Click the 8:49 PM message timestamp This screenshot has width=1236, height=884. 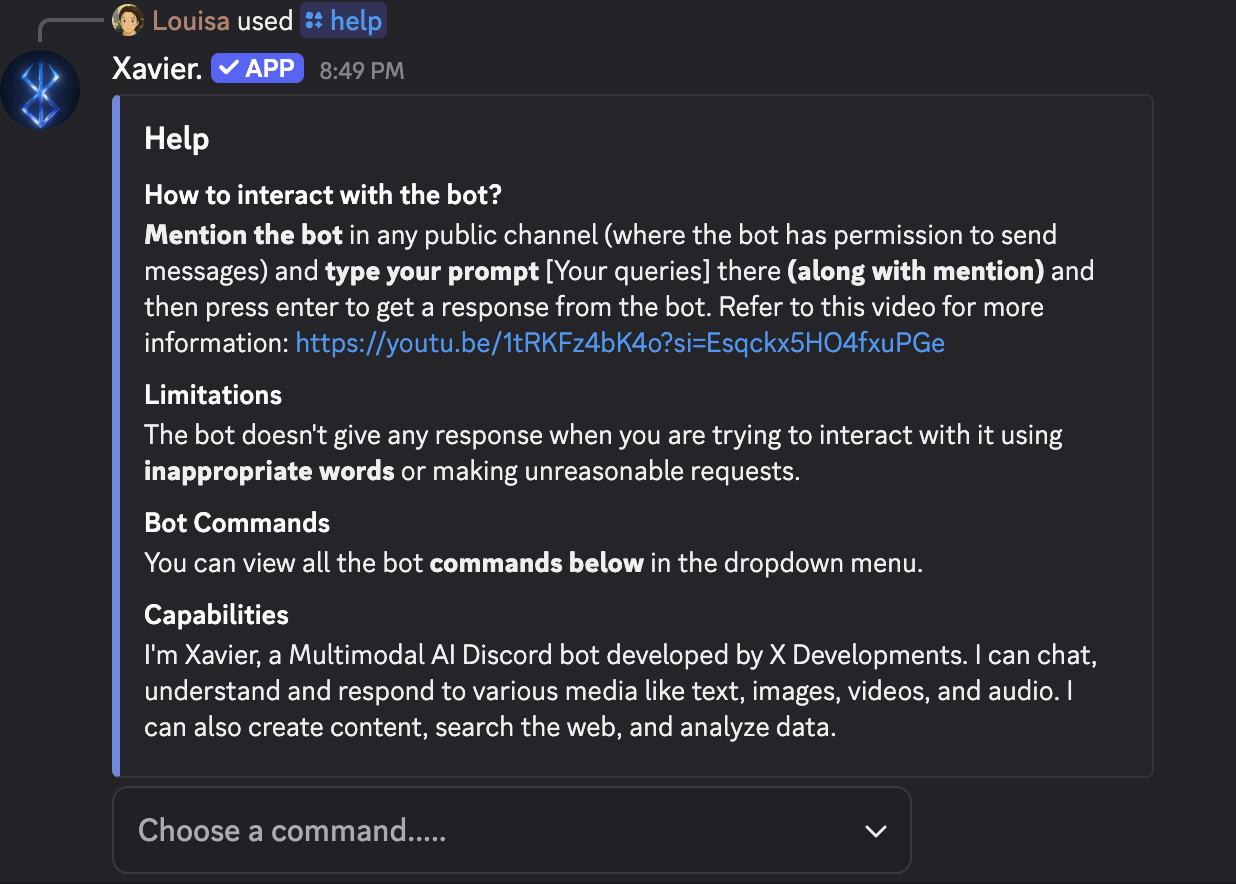coord(362,70)
